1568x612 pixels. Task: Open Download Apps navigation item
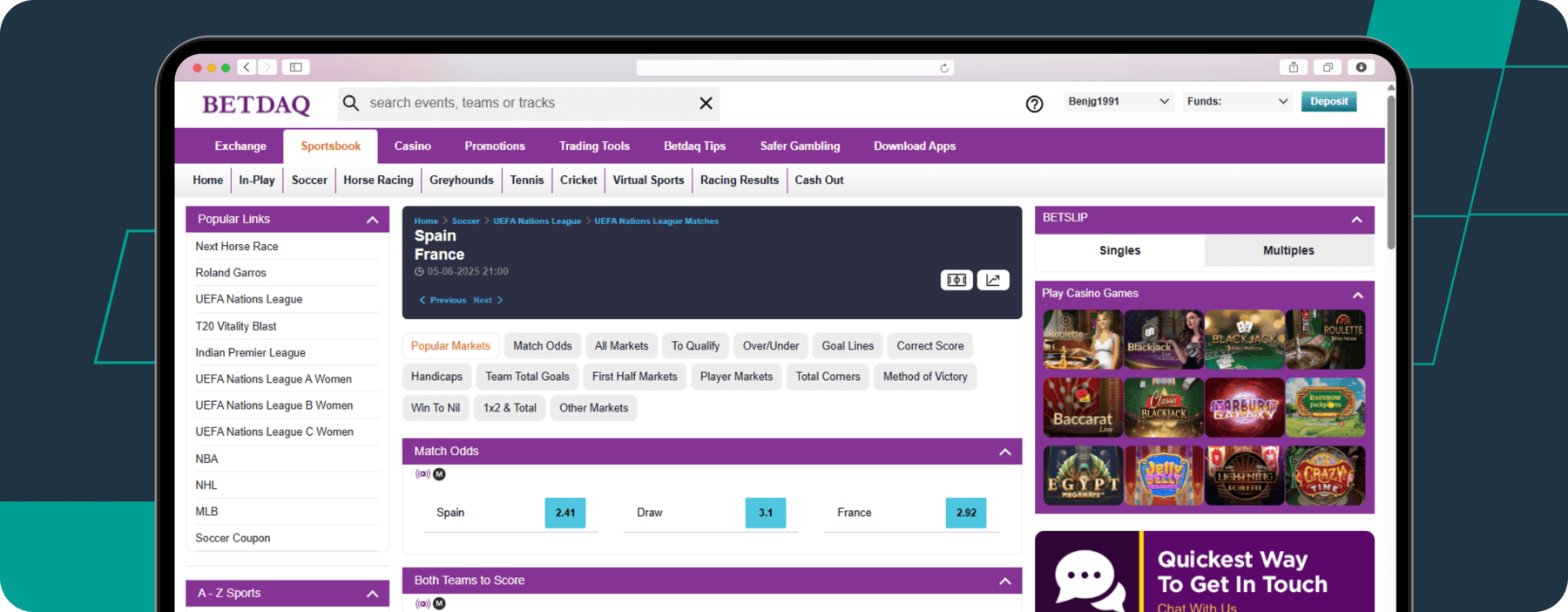click(915, 146)
